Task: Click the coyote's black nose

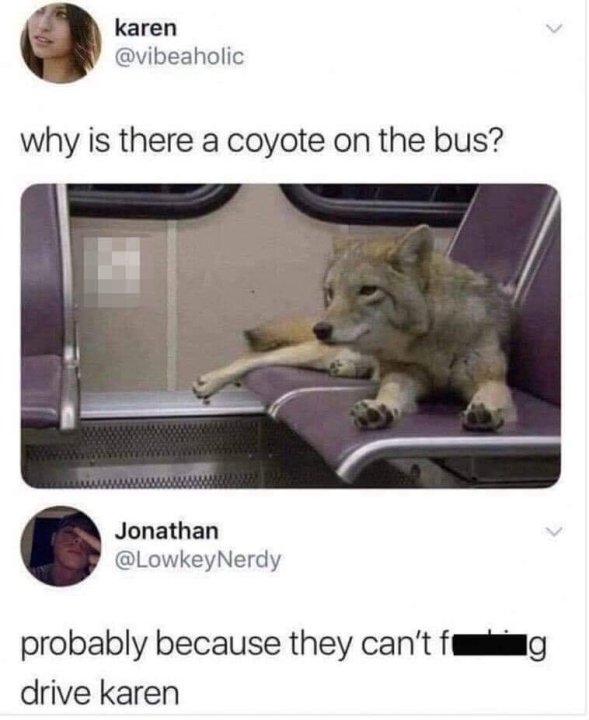Action: pos(323,330)
